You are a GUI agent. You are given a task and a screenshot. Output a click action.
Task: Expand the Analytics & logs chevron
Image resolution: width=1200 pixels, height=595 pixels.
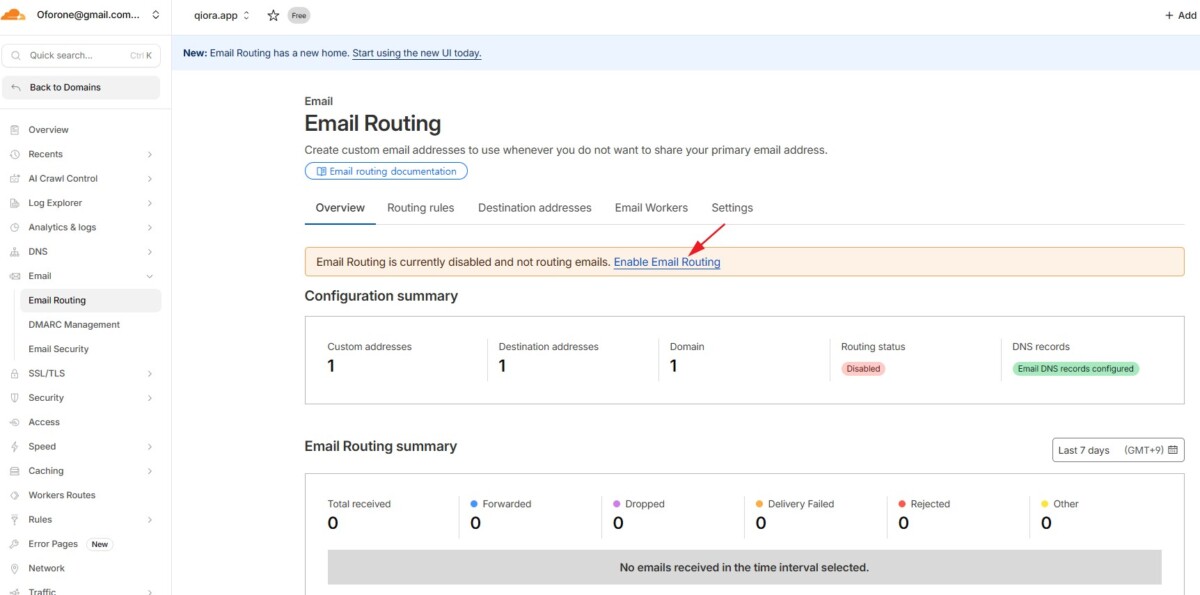point(149,227)
